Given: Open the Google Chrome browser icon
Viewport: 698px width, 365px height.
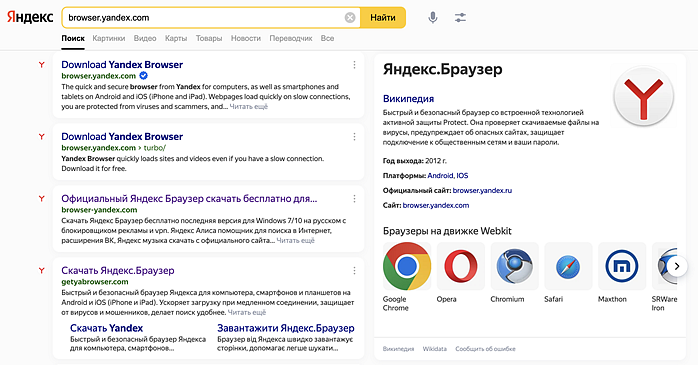Looking at the screenshot, I should [x=407, y=266].
